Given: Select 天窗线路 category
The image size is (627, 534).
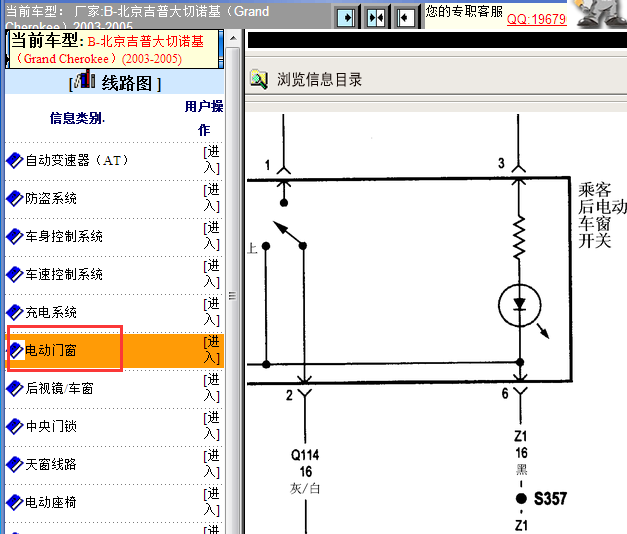Looking at the screenshot, I should pos(51,464).
